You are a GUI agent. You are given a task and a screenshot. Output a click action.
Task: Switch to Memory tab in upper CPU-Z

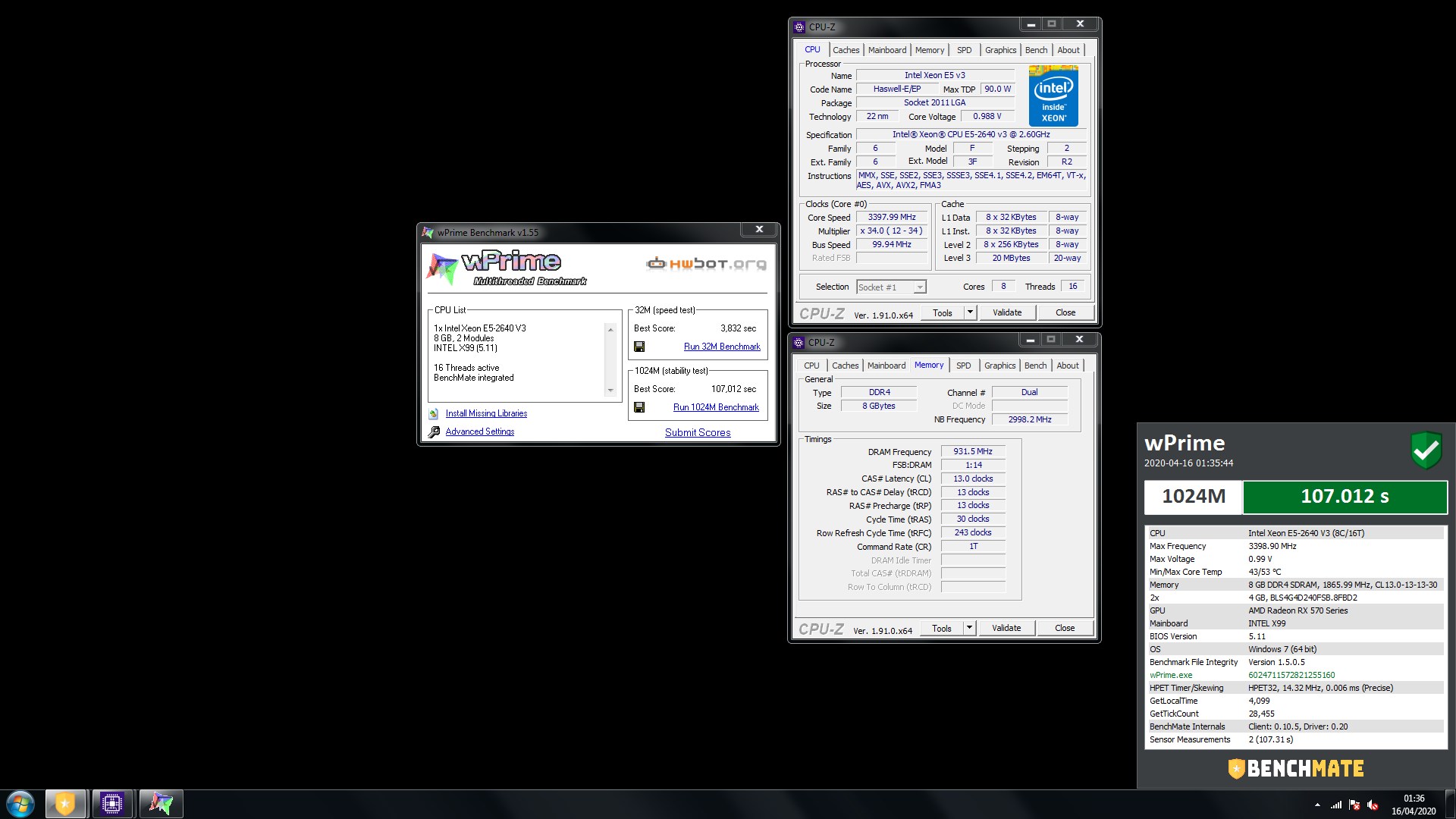[x=930, y=50]
